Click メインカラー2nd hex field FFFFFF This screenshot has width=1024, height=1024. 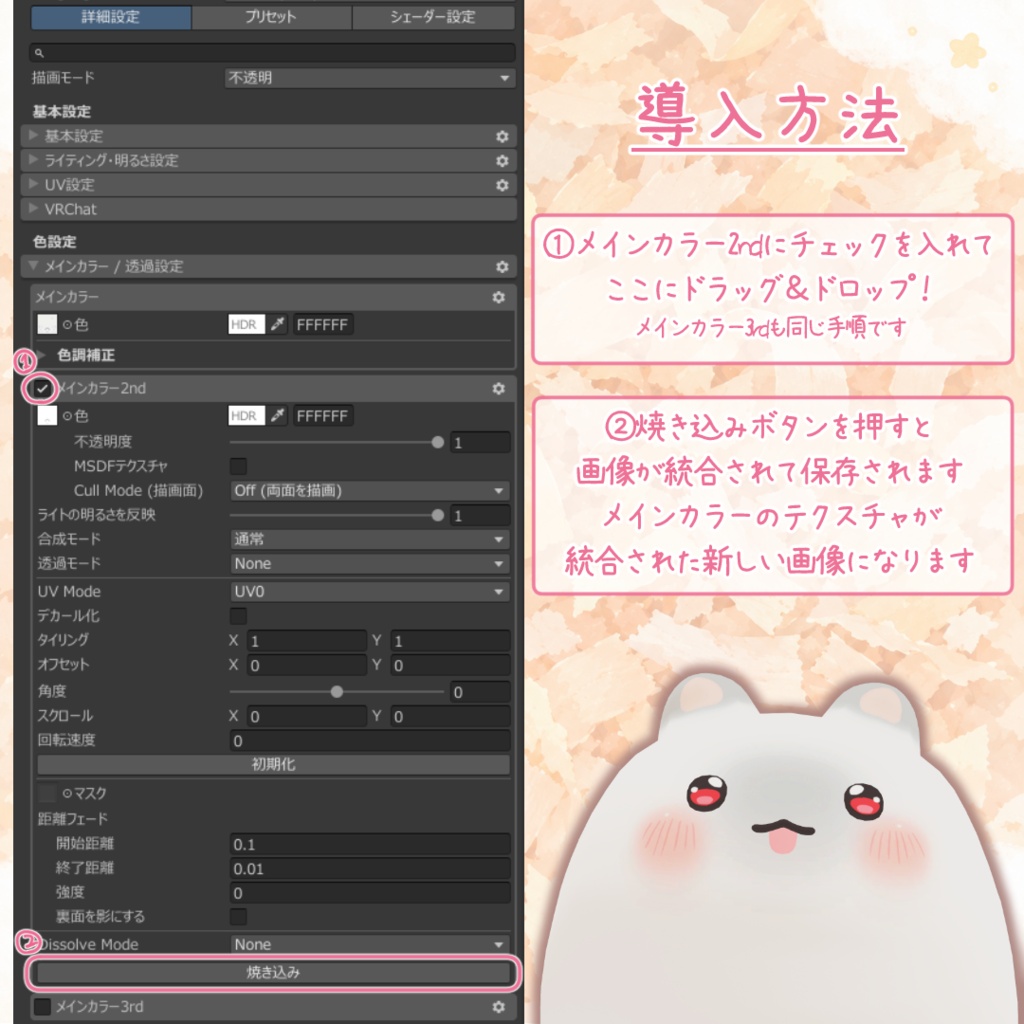(323, 416)
